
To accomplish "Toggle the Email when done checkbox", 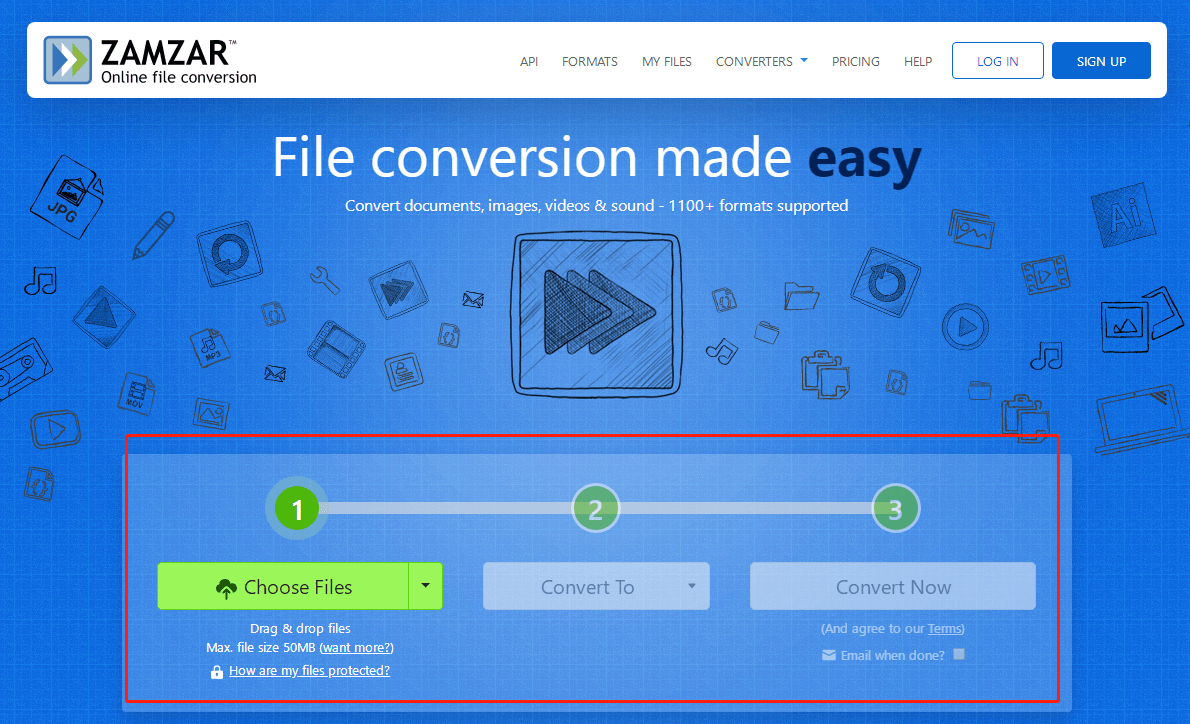I will pos(959,654).
